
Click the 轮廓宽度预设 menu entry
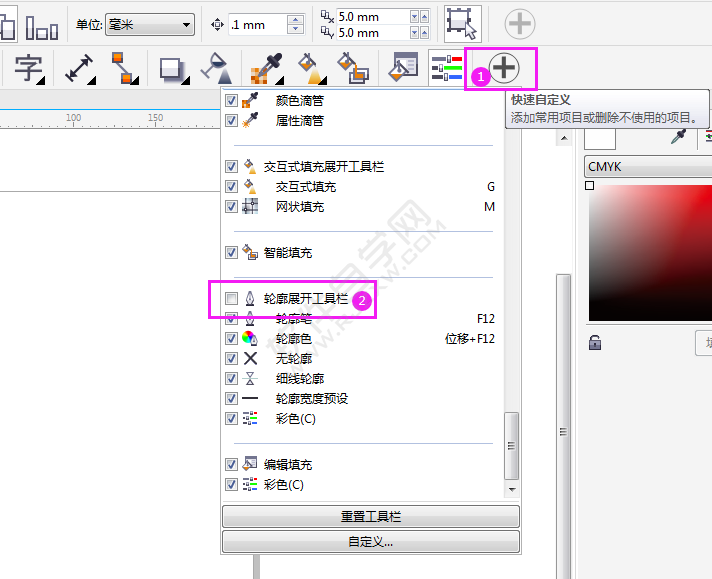pyautogui.click(x=361, y=398)
